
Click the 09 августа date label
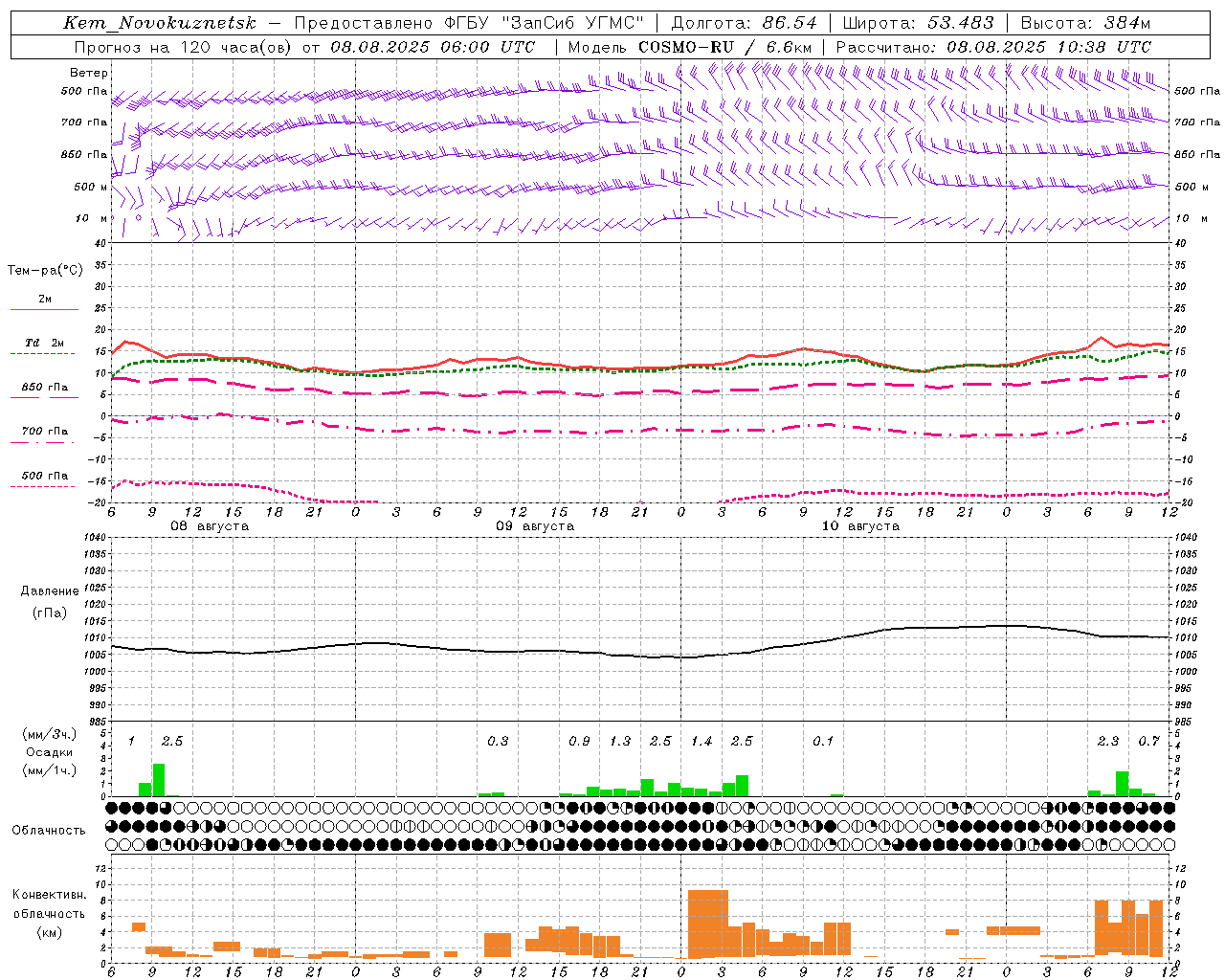(535, 526)
